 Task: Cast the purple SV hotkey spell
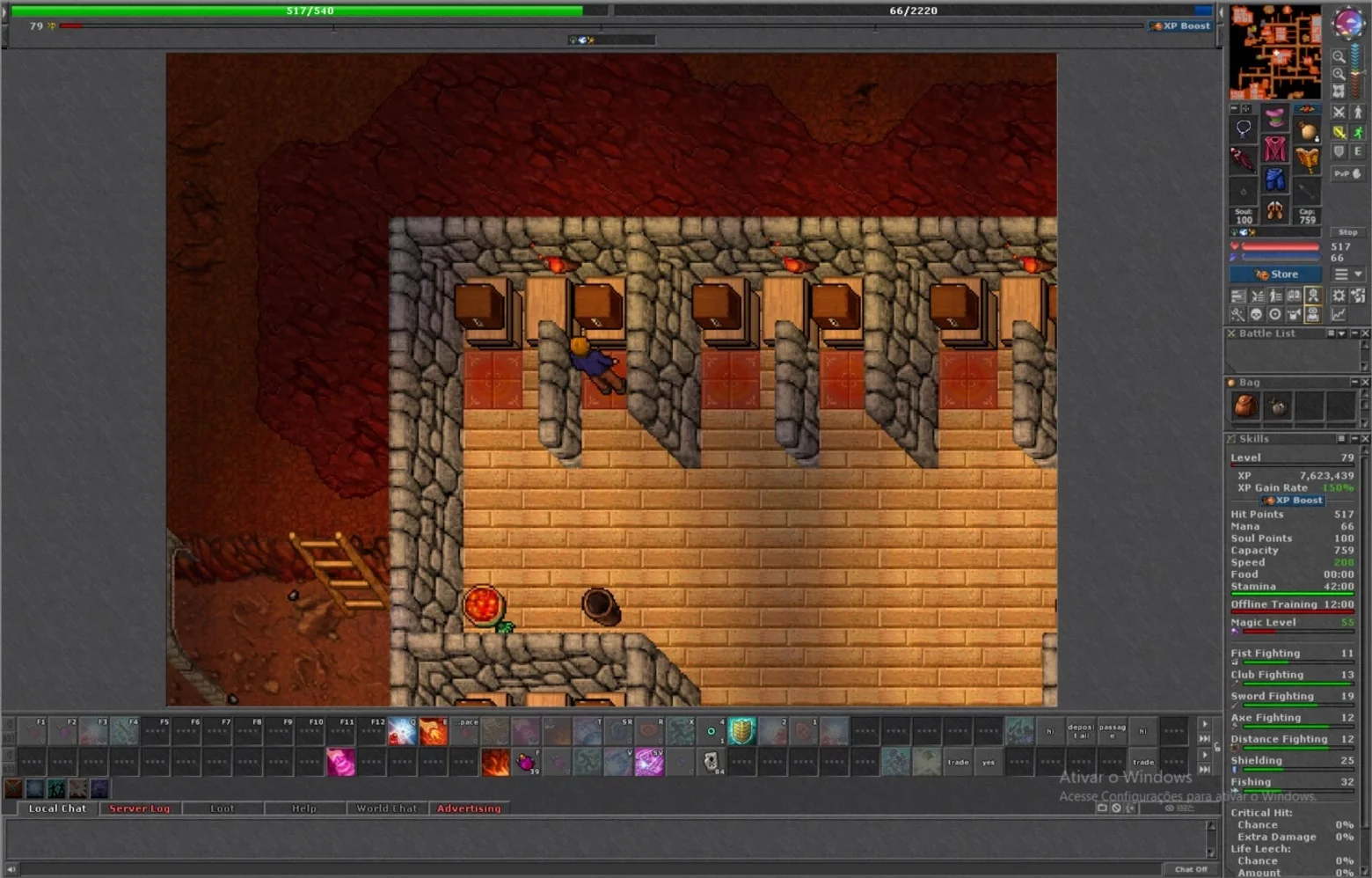[650, 762]
